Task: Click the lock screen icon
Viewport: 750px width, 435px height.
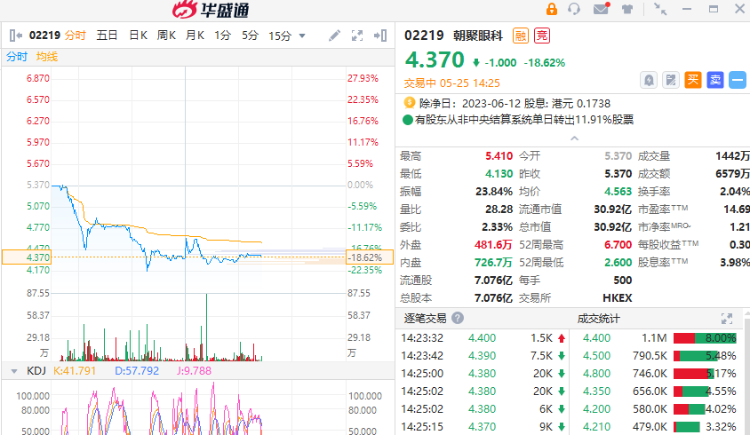Action: (551, 9)
